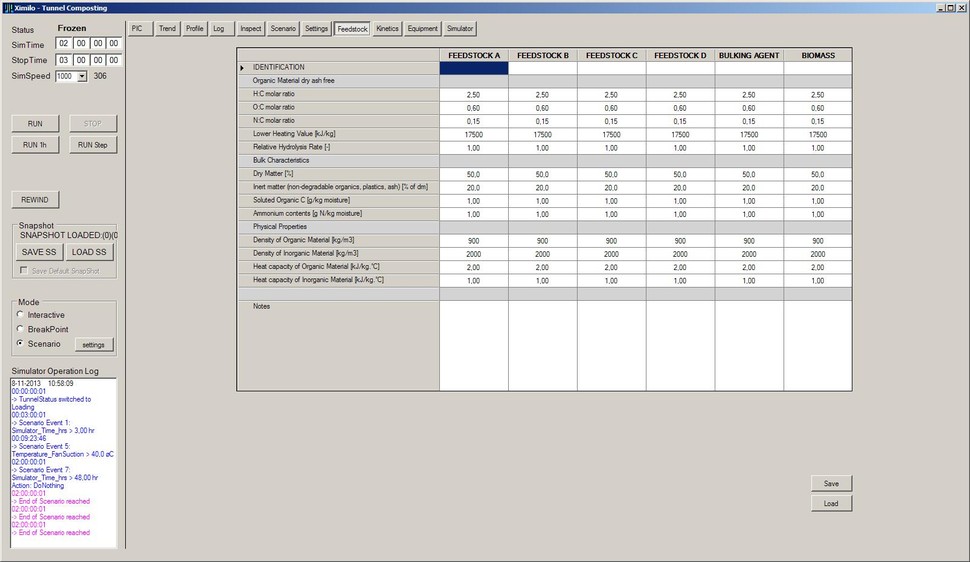970x562 pixels.
Task: Select the Scenario mode radio button
Action: point(20,343)
